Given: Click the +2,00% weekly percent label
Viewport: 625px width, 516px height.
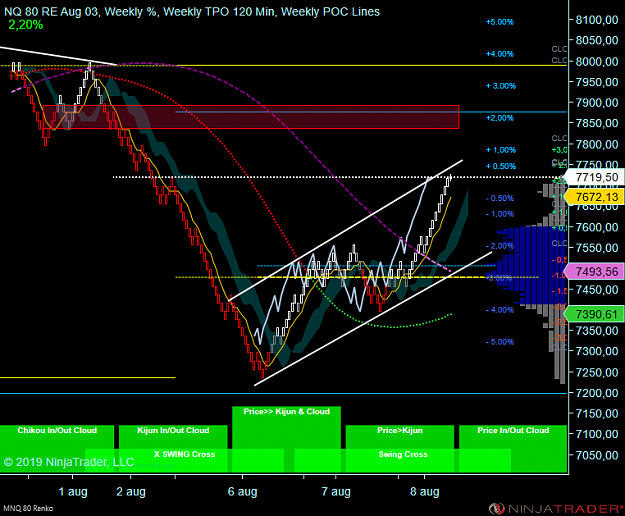Looking at the screenshot, I should pos(499,118).
